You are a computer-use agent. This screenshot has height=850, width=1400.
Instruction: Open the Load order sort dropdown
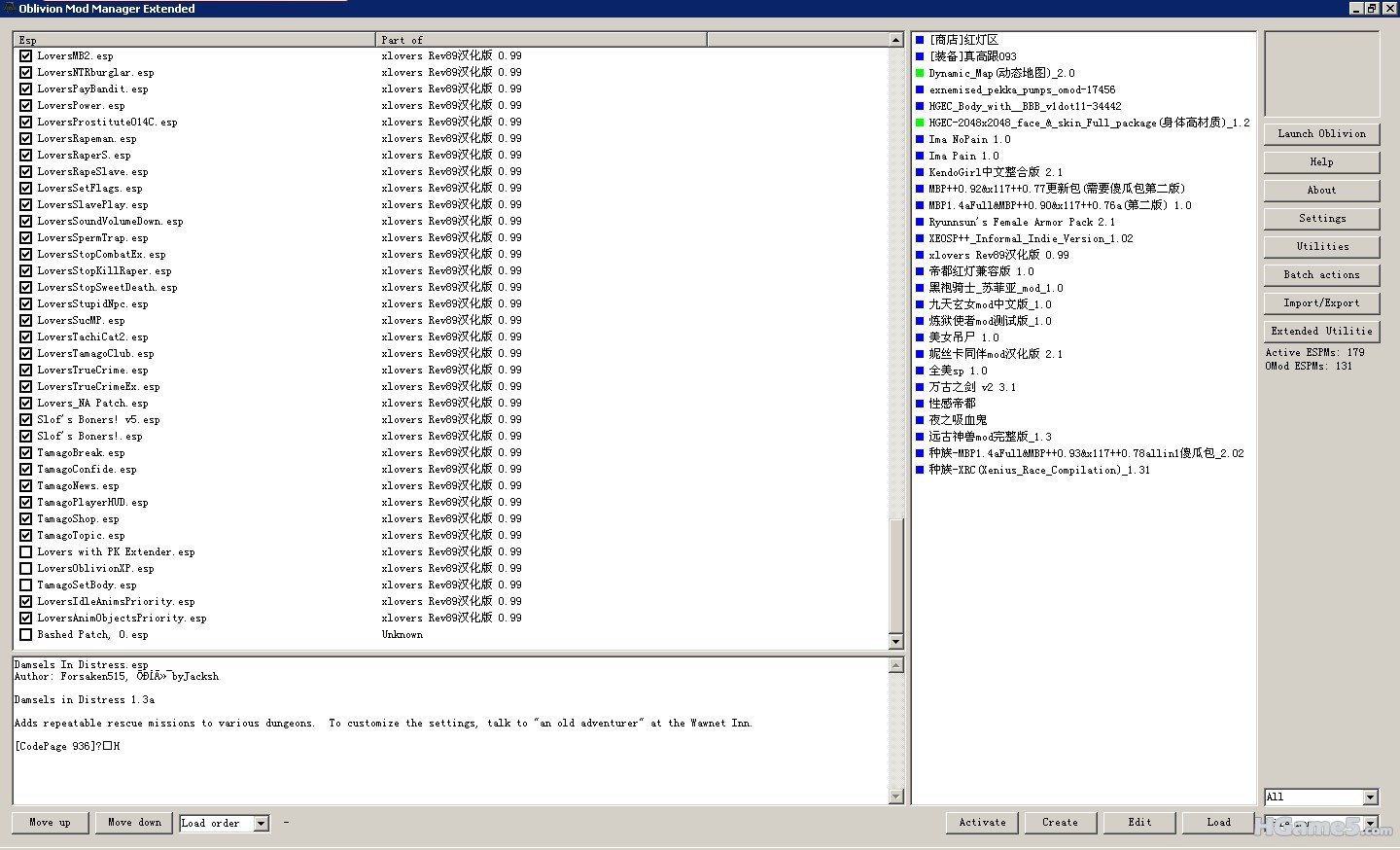coord(261,823)
